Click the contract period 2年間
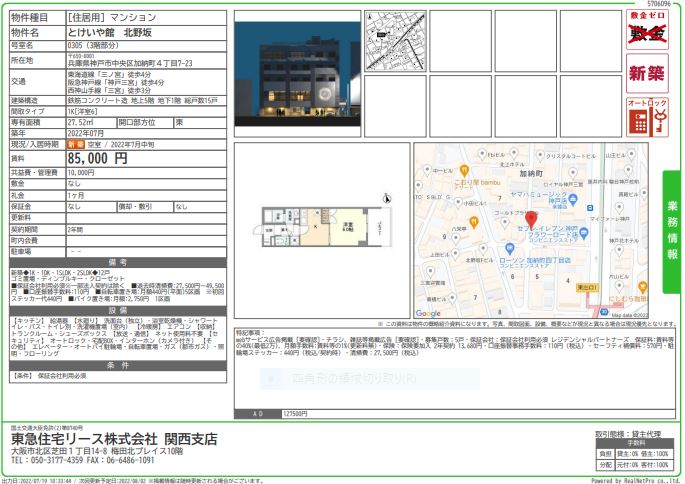686x484 pixels. [75, 230]
